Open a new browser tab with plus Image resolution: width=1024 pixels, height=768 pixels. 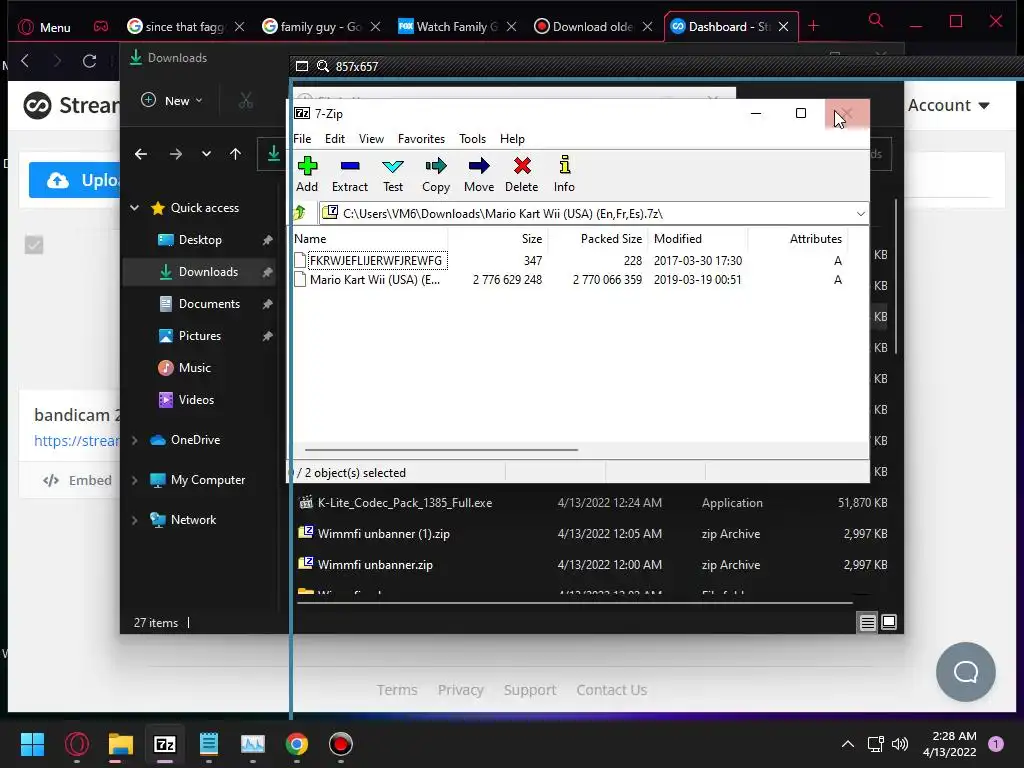[813, 26]
